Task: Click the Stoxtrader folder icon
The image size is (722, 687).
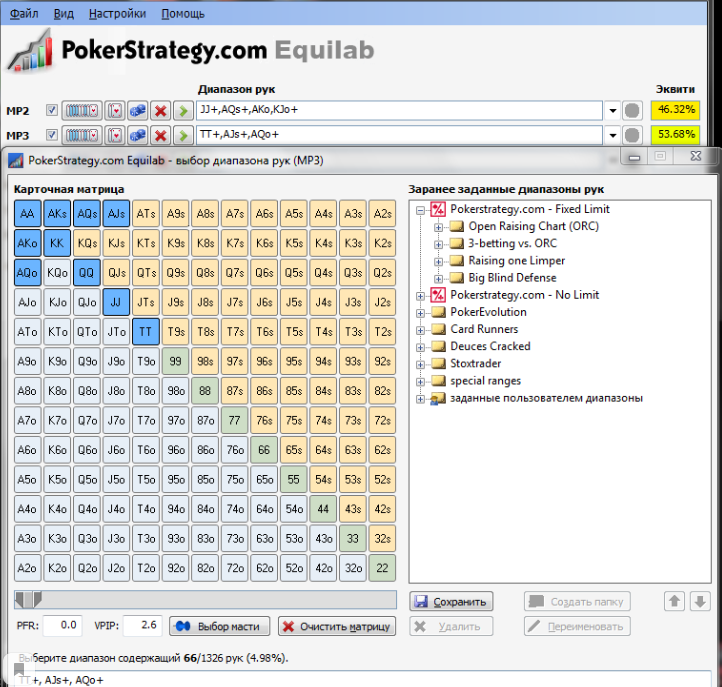Action: coord(438,364)
